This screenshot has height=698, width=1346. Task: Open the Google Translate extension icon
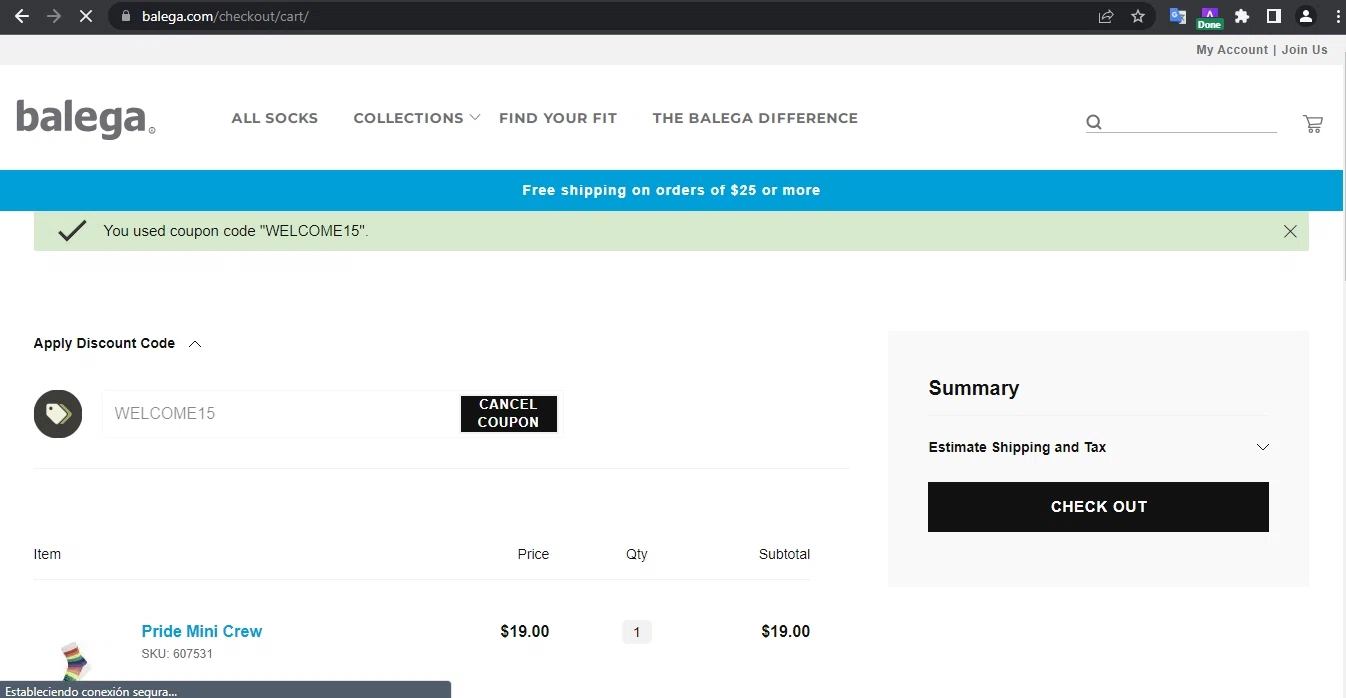pos(1178,16)
